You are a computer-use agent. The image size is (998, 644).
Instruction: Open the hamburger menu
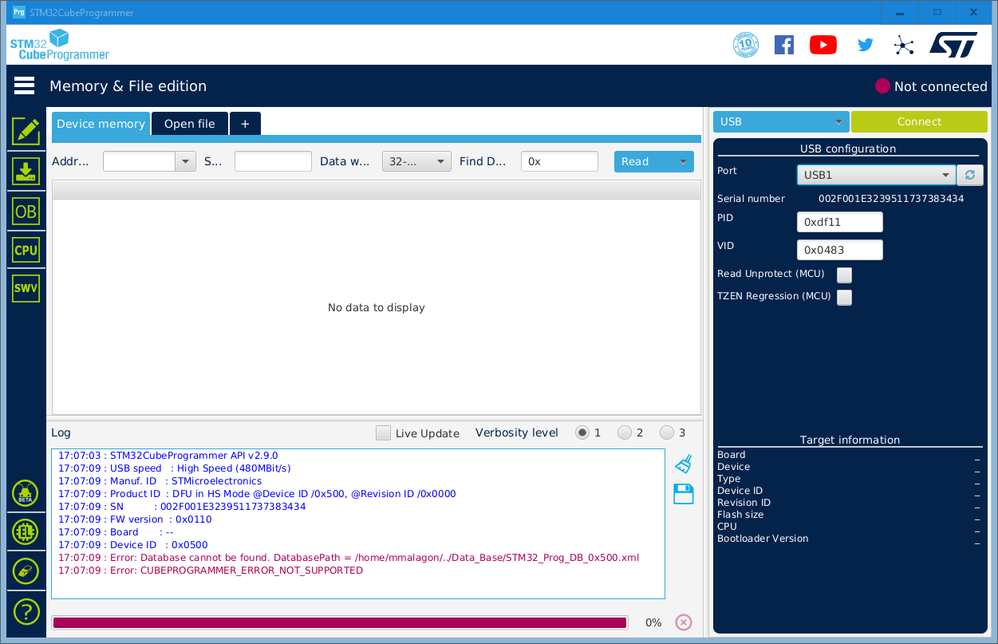pyautogui.click(x=24, y=85)
